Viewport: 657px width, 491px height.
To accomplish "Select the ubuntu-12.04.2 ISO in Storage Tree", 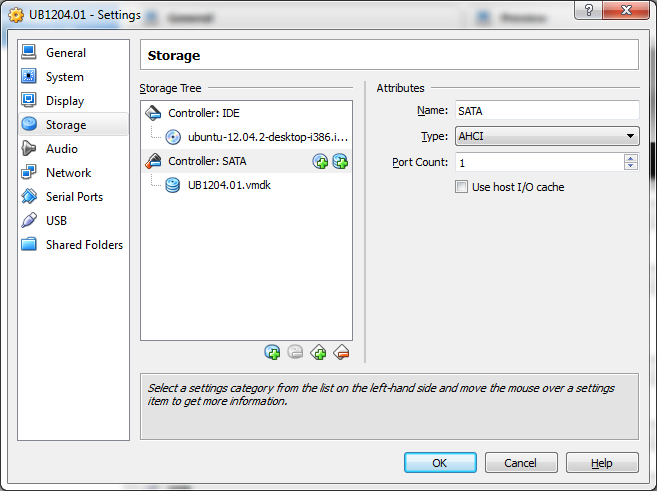I will pyautogui.click(x=267, y=137).
